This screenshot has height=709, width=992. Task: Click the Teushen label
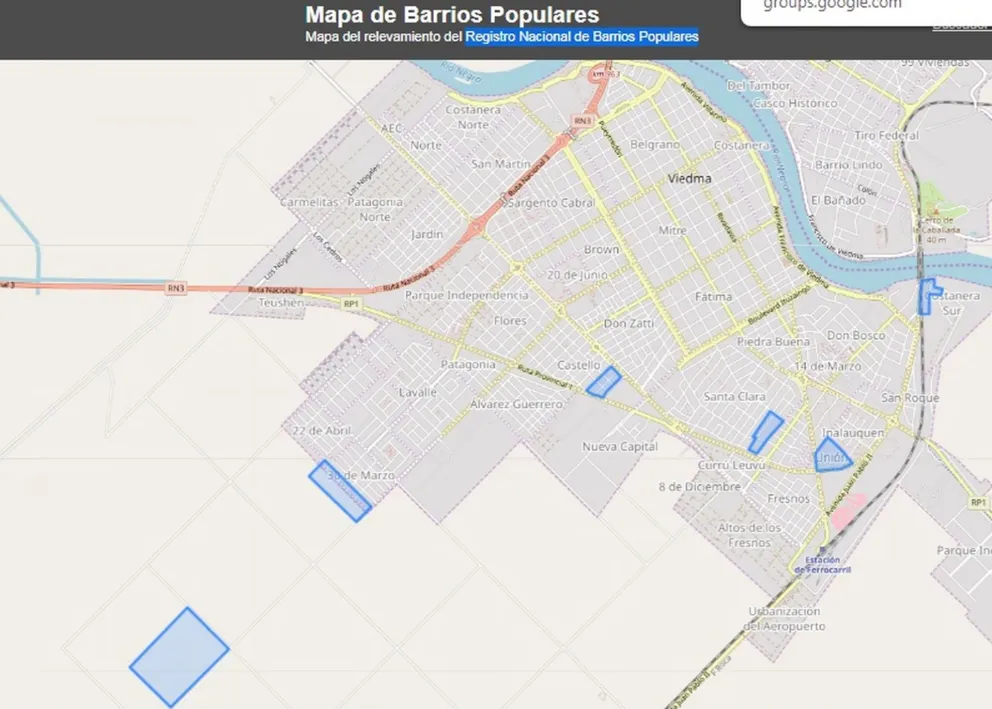pos(282,302)
